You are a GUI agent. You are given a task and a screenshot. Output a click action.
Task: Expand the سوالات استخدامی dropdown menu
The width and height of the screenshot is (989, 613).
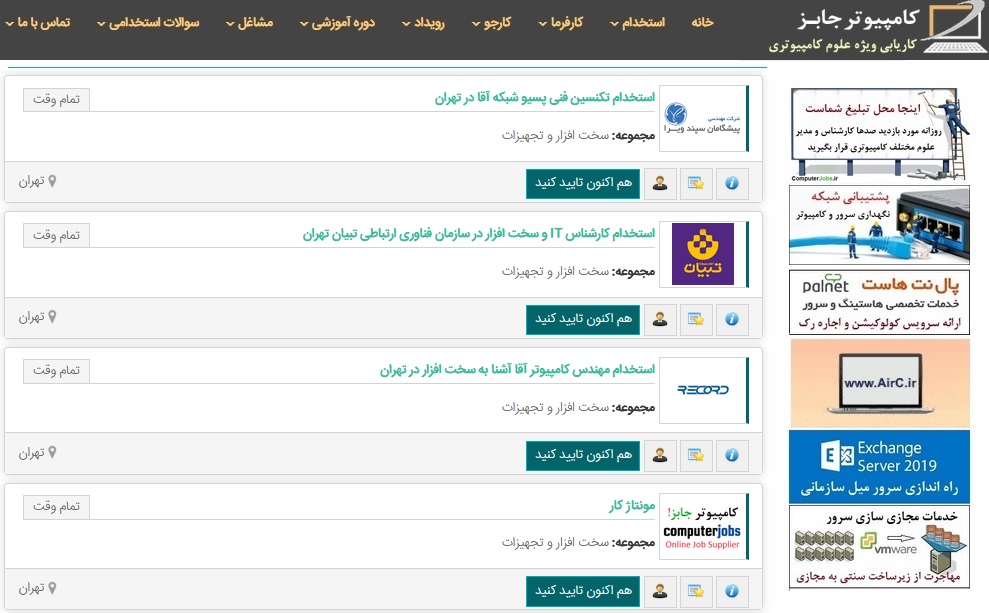pos(148,23)
